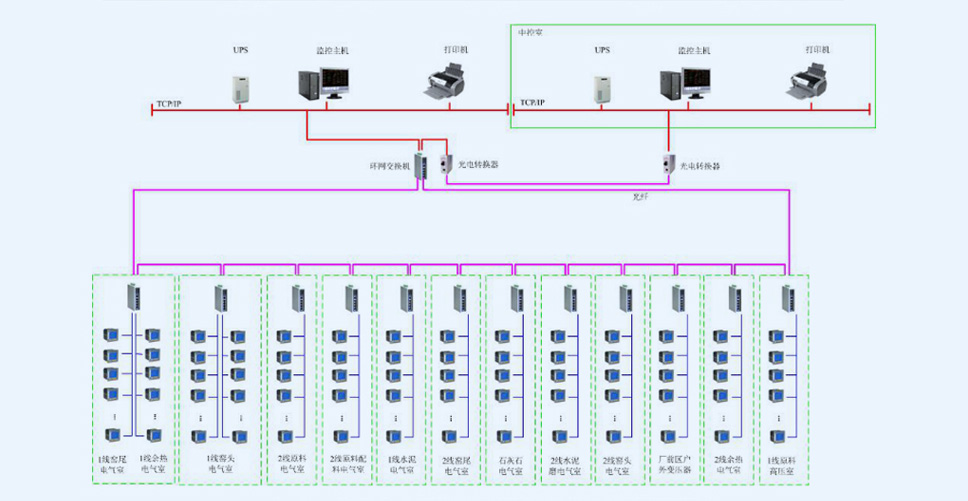The height and width of the screenshot is (501, 968).
Task: Select the switch in the 2线余热电气室
Action: [x=735, y=298]
